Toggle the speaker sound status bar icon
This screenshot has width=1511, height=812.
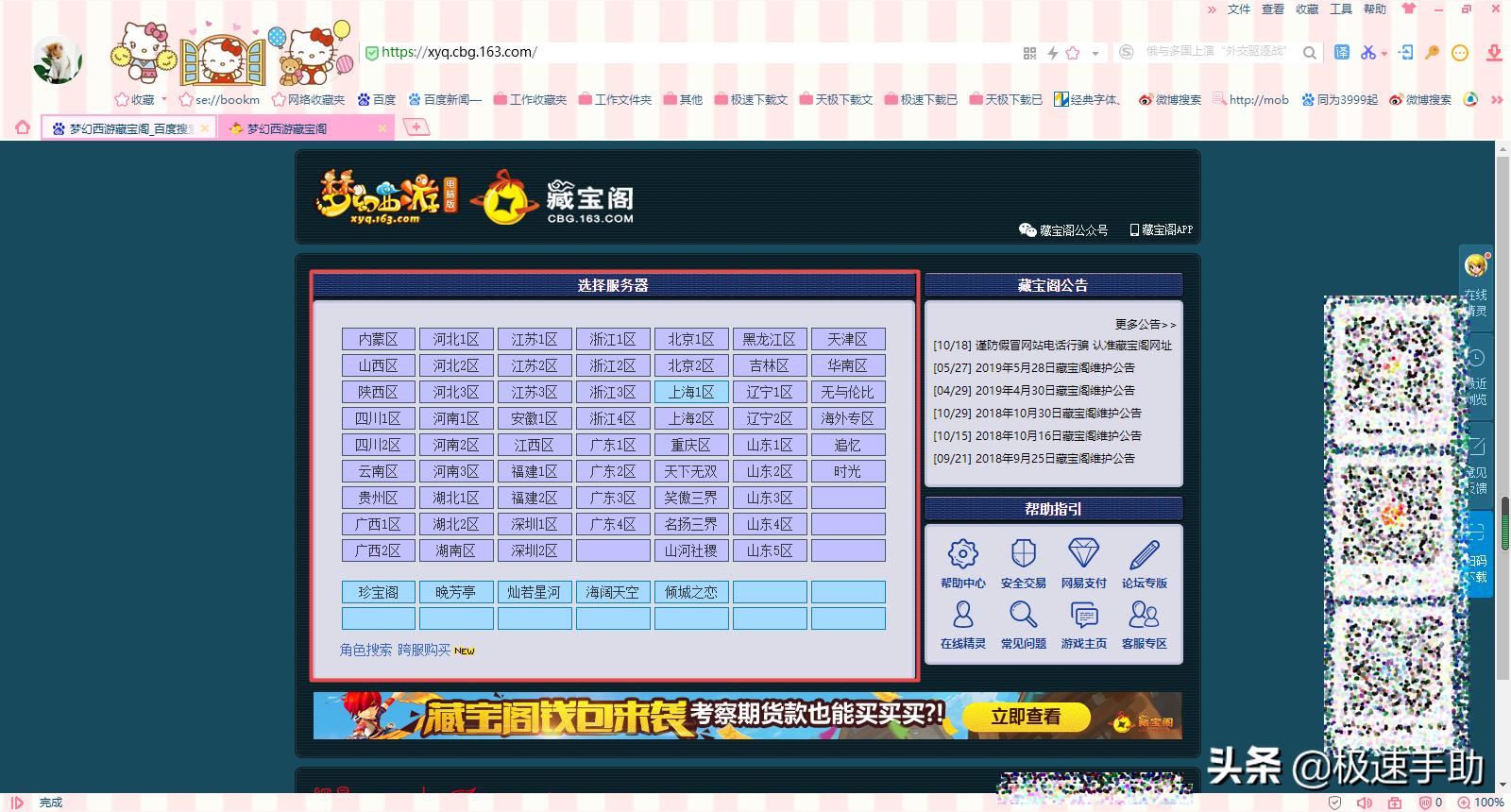tap(1365, 803)
